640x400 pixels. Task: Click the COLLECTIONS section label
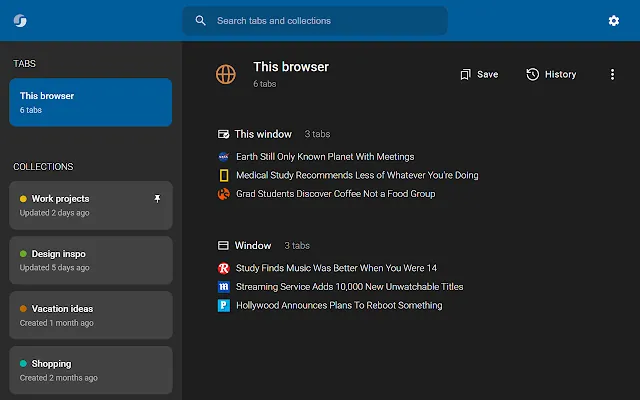(43, 167)
